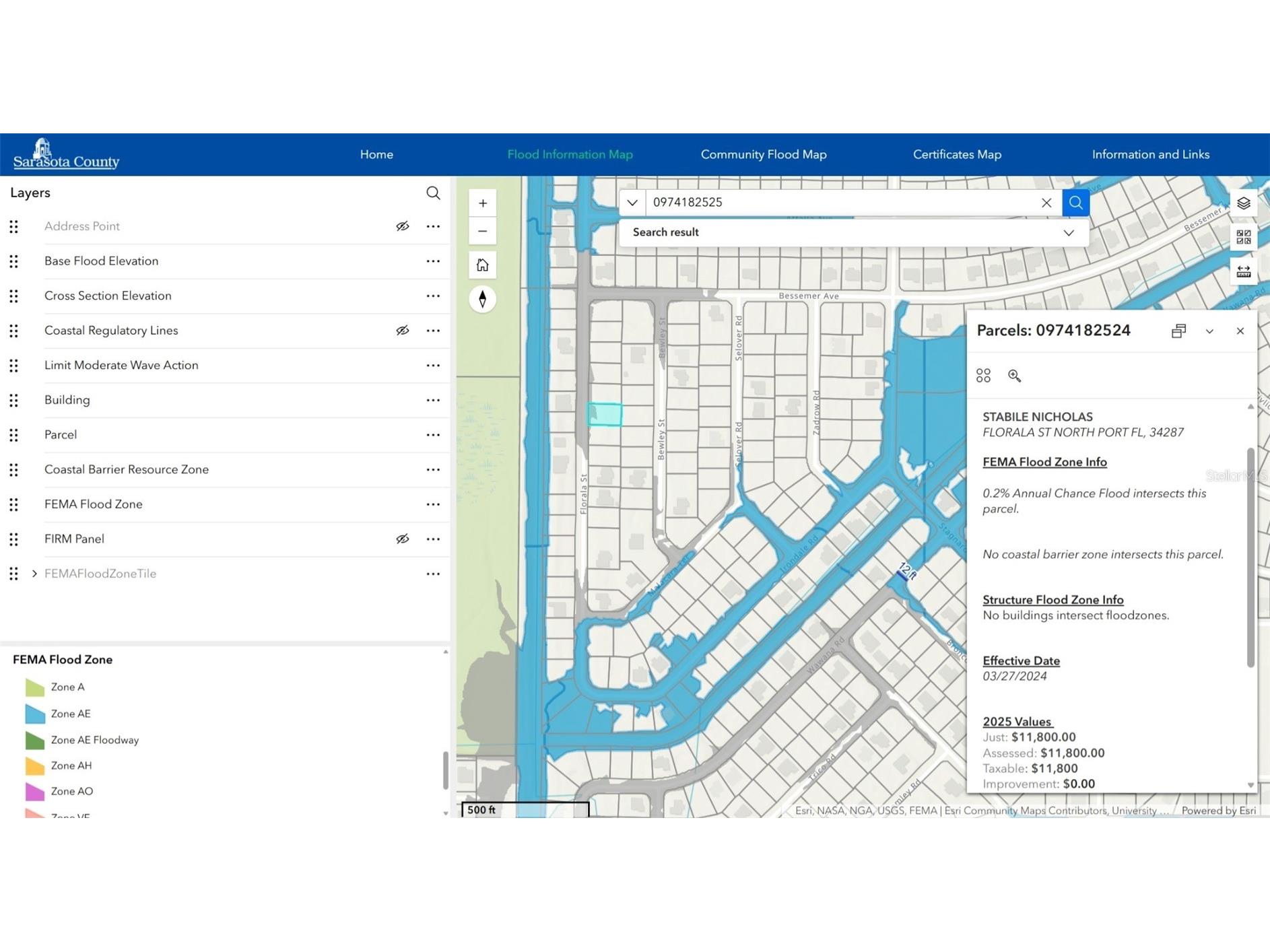The height and width of the screenshot is (952, 1270).
Task: Open options menu for FEMA Flood Zone layer
Action: (433, 504)
